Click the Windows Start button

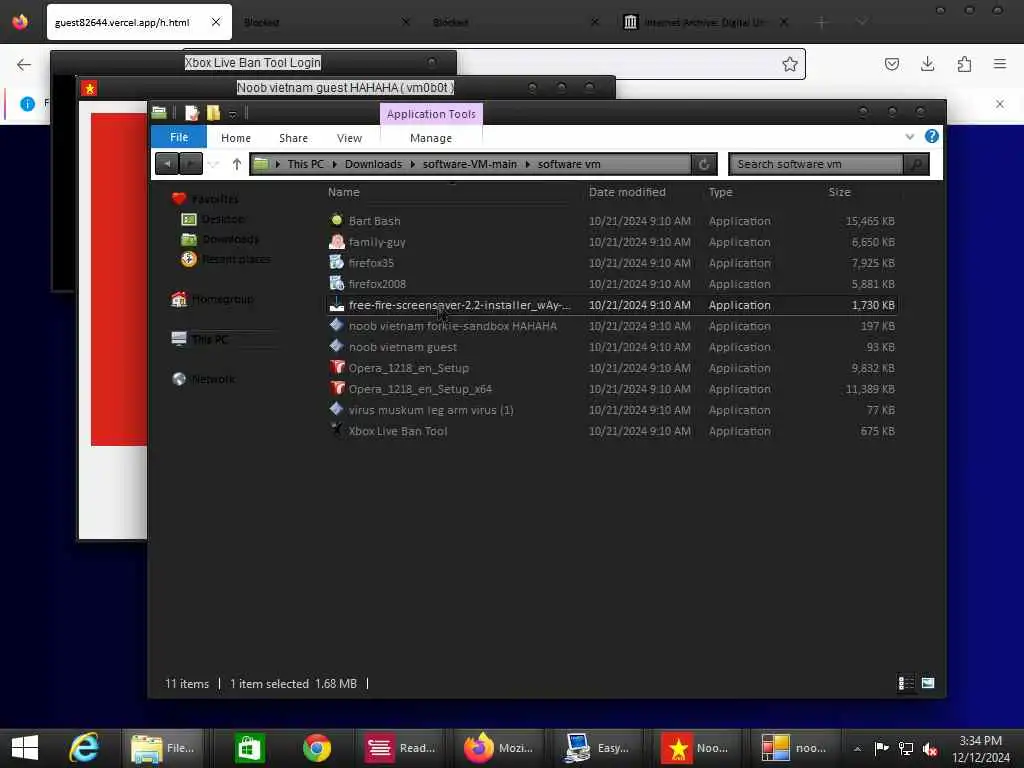click(x=25, y=748)
